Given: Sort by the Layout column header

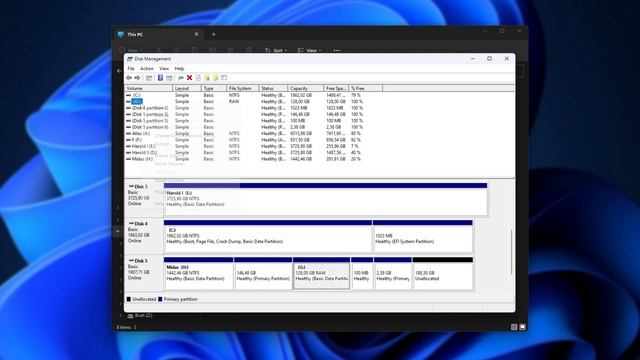Looking at the screenshot, I should click(x=187, y=88).
